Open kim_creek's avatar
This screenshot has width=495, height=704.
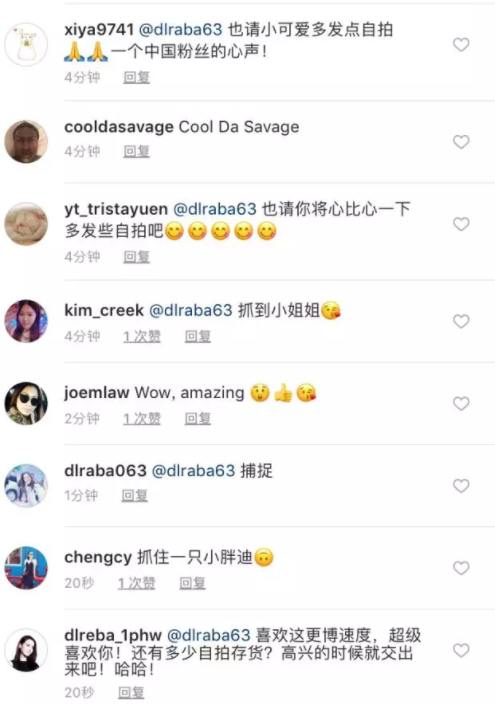pyautogui.click(x=26, y=321)
